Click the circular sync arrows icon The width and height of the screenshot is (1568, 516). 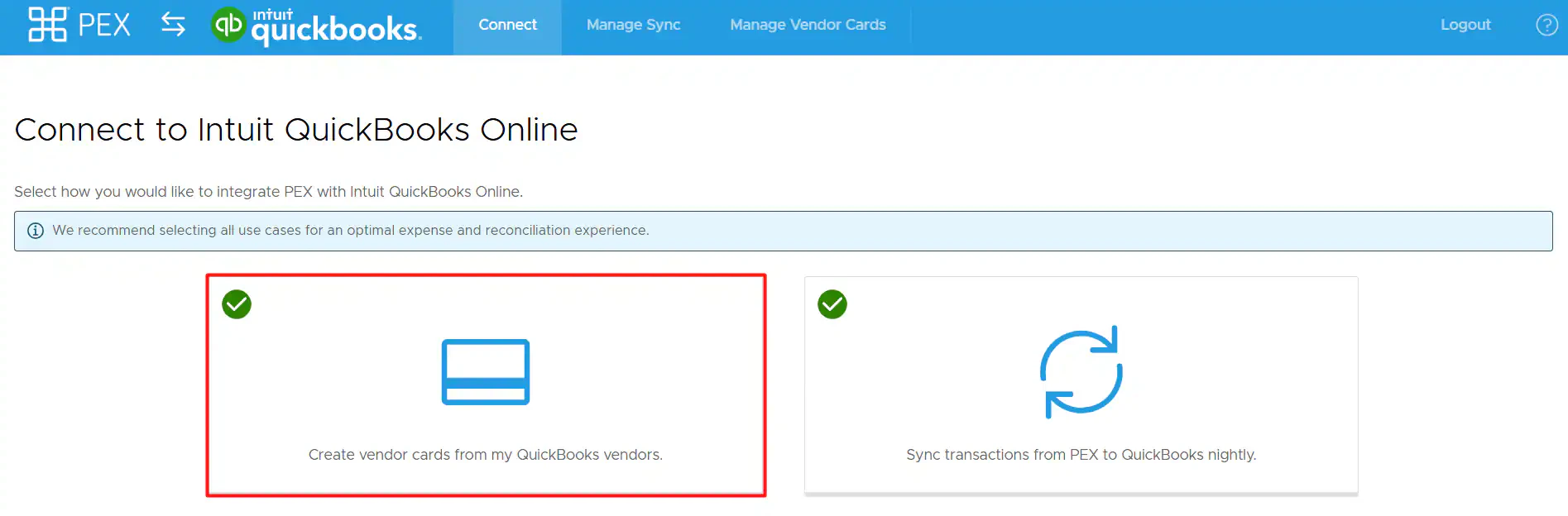point(1081,372)
